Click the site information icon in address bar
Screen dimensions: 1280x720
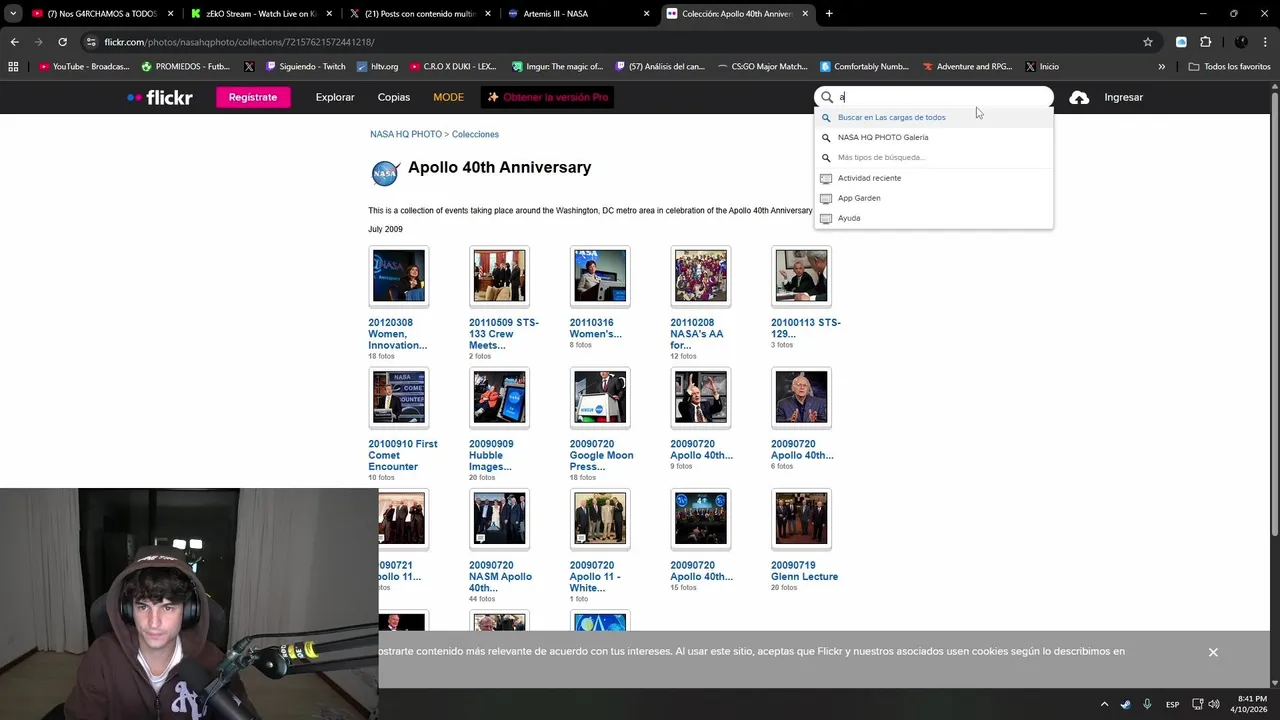click(91, 42)
